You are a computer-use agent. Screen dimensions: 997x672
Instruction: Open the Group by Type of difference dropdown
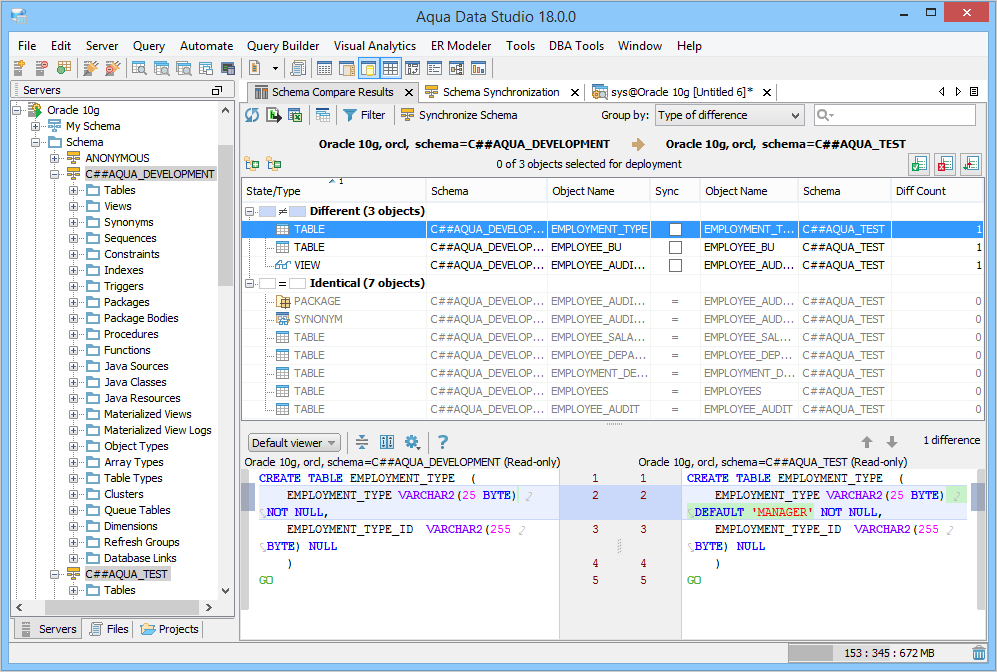pyautogui.click(x=729, y=115)
